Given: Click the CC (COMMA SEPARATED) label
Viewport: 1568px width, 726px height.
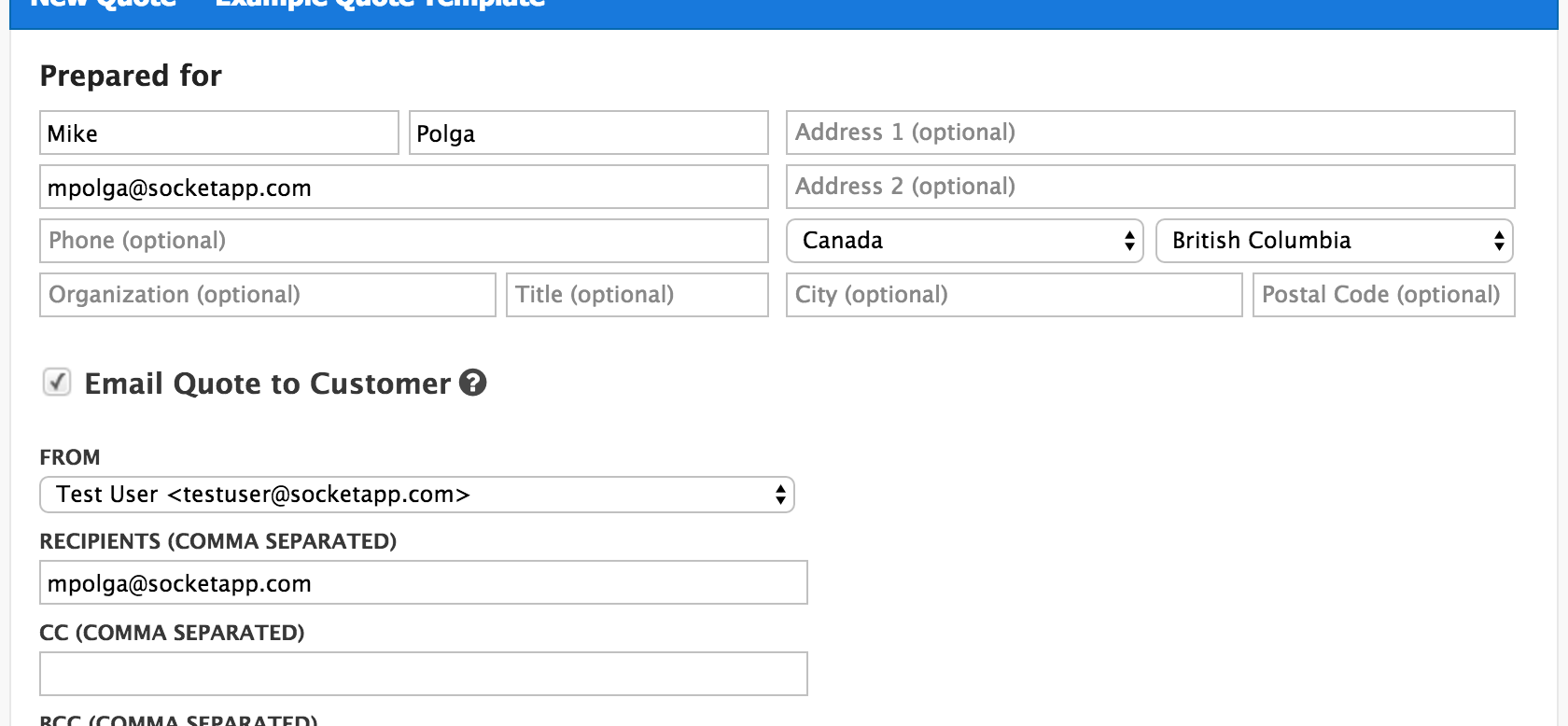Looking at the screenshot, I should pos(172,633).
